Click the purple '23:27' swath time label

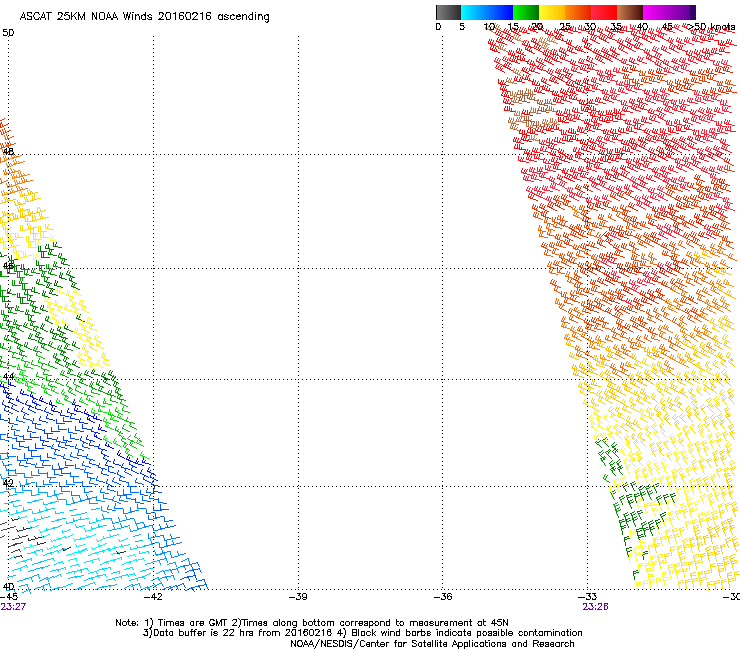(13, 607)
